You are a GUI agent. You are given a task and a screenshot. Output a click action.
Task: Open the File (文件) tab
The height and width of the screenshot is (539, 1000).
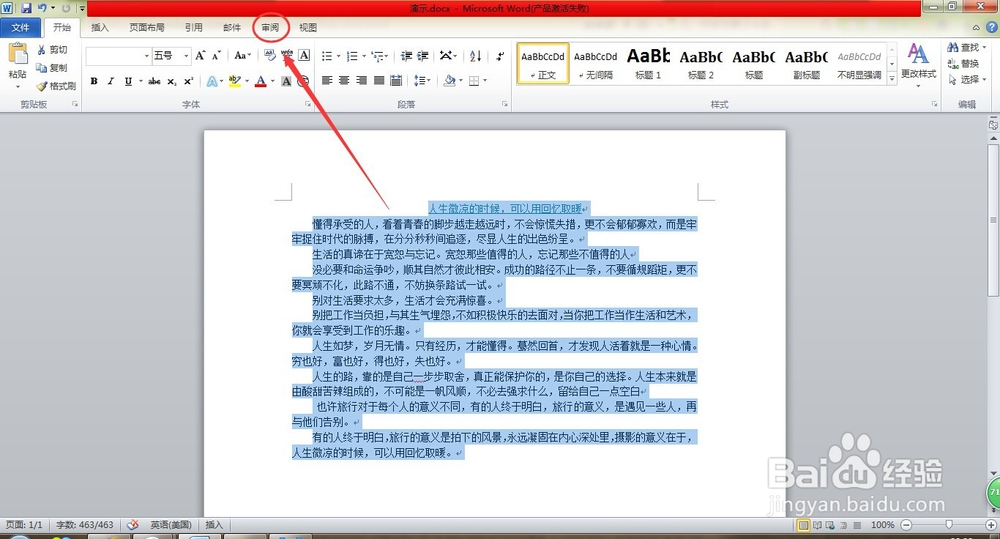[x=20, y=27]
